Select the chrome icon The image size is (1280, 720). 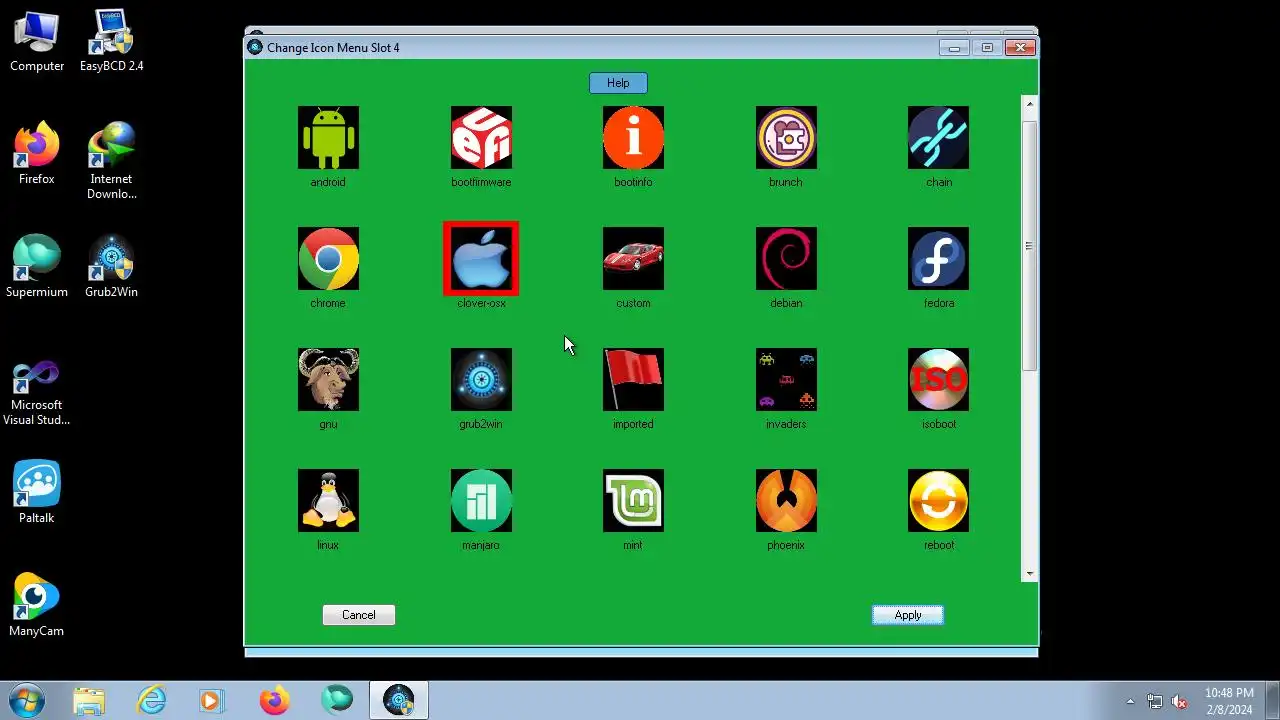(x=328, y=259)
